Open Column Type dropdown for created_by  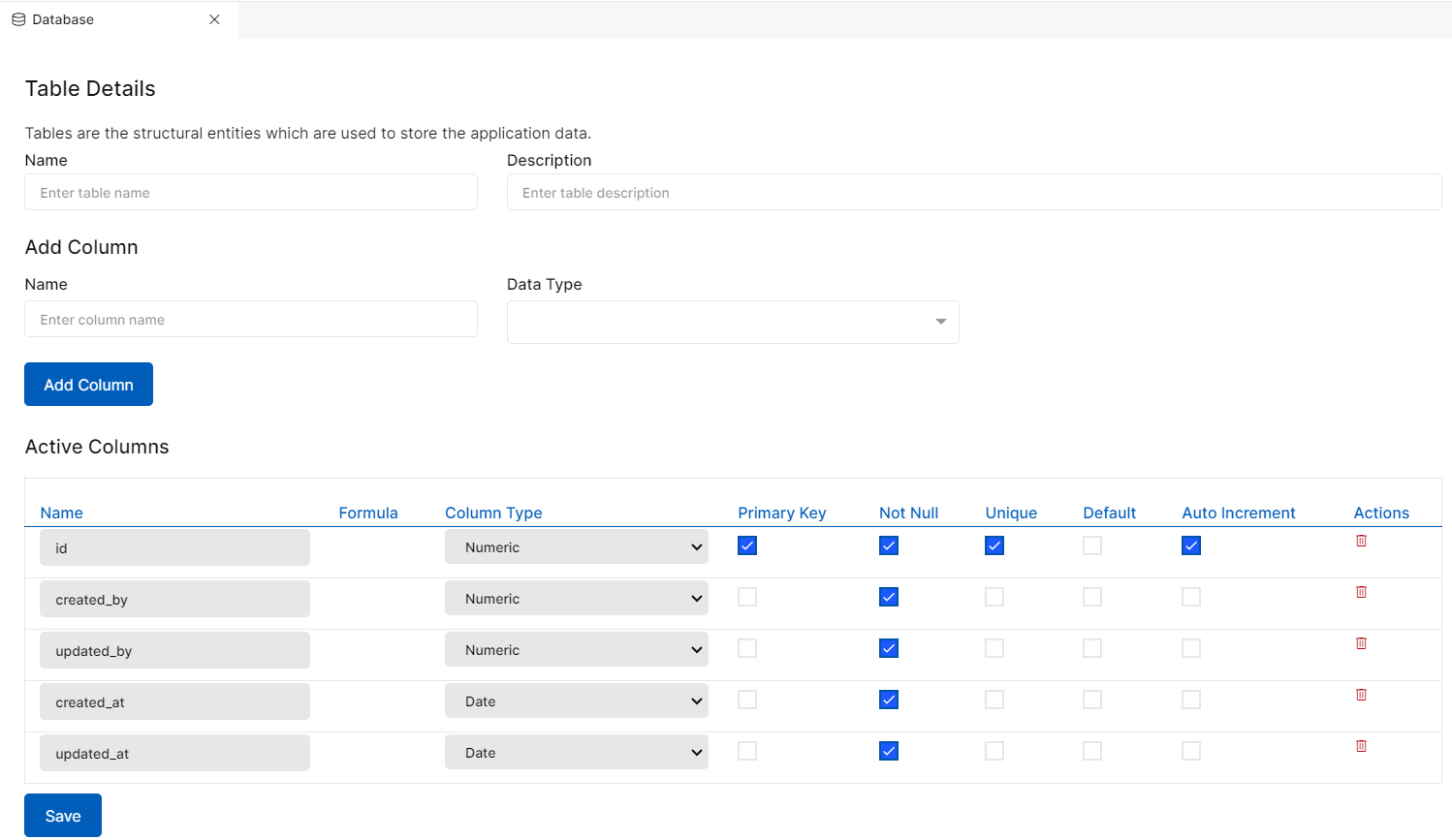(577, 598)
